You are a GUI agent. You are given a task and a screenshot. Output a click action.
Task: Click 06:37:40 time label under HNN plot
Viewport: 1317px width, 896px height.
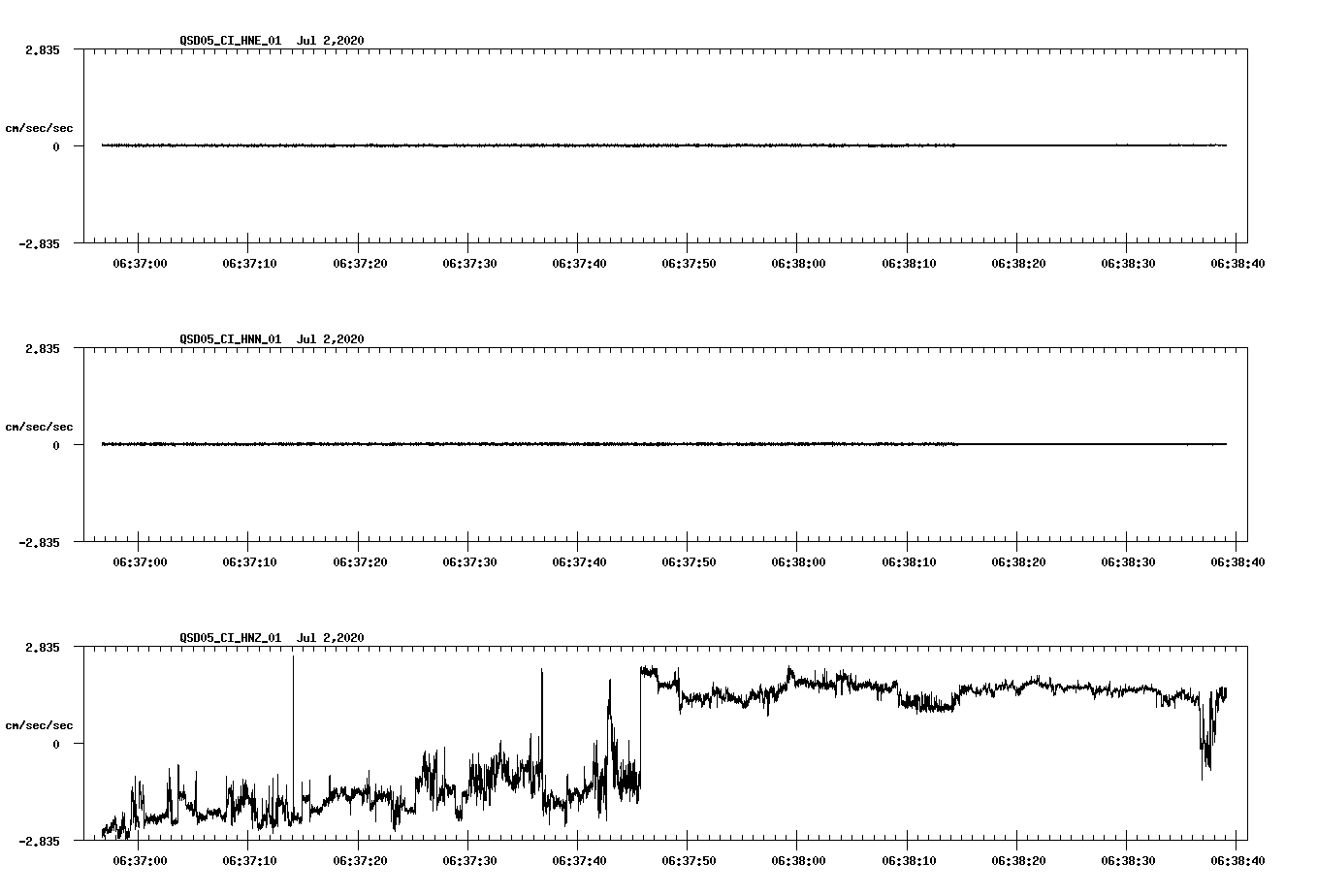point(579,561)
